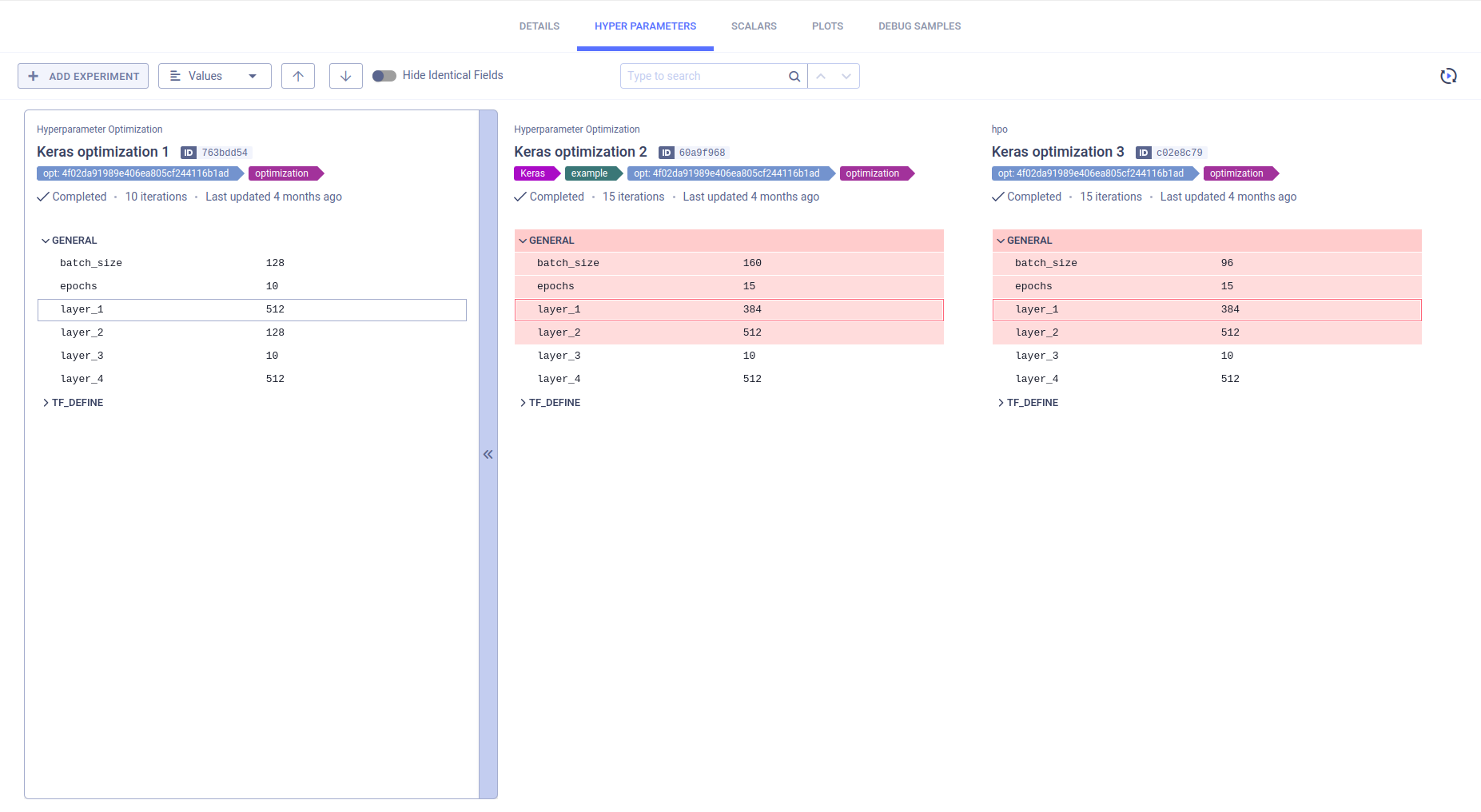Viewport: 1481px width, 812px height.
Task: Go to next difference with down arrow
Action: click(345, 76)
